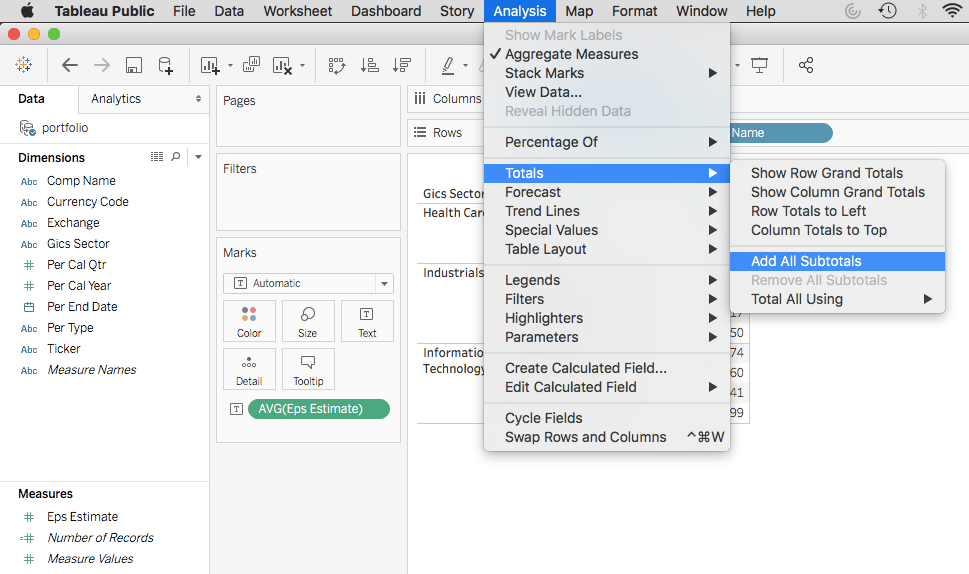Toggle the Aggregate Measures checked menu item
The width and height of the screenshot is (969, 574).
point(571,54)
